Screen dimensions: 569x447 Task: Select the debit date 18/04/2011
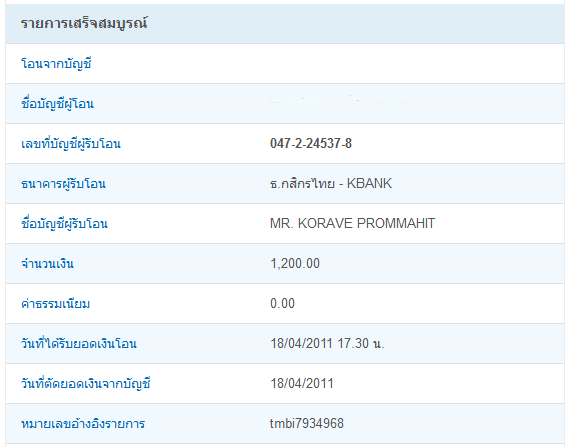click(x=302, y=384)
